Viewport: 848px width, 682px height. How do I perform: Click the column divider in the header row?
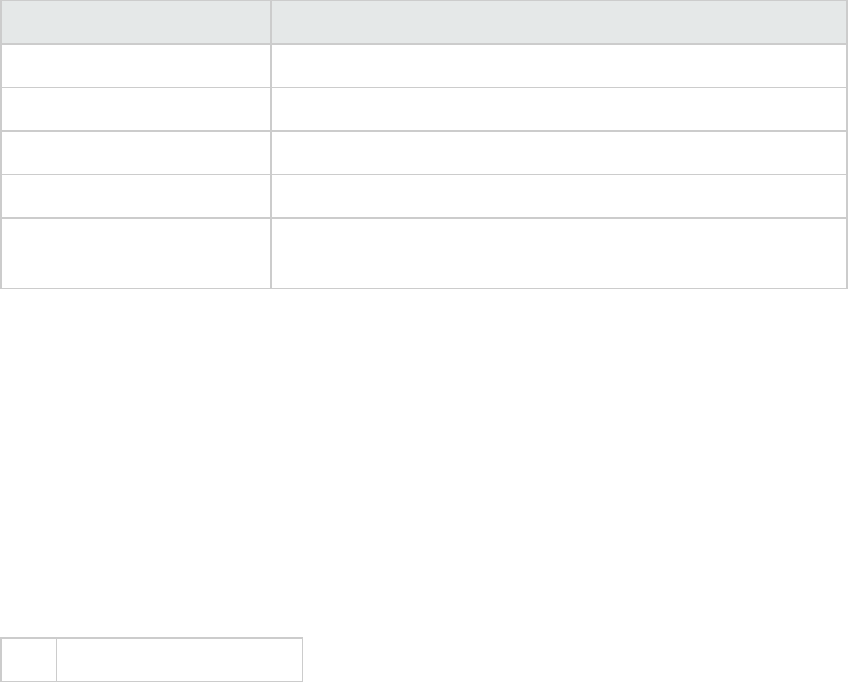pyautogui.click(x=271, y=21)
